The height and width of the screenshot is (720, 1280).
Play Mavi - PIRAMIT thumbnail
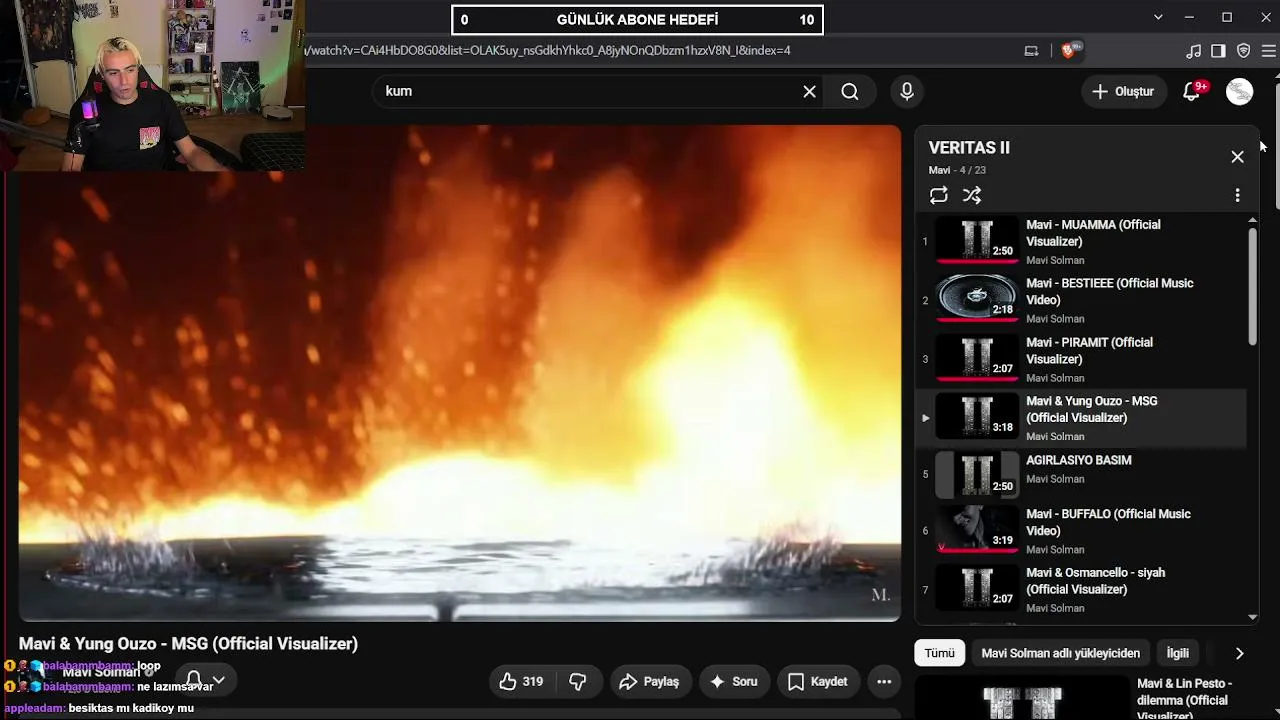point(977,359)
